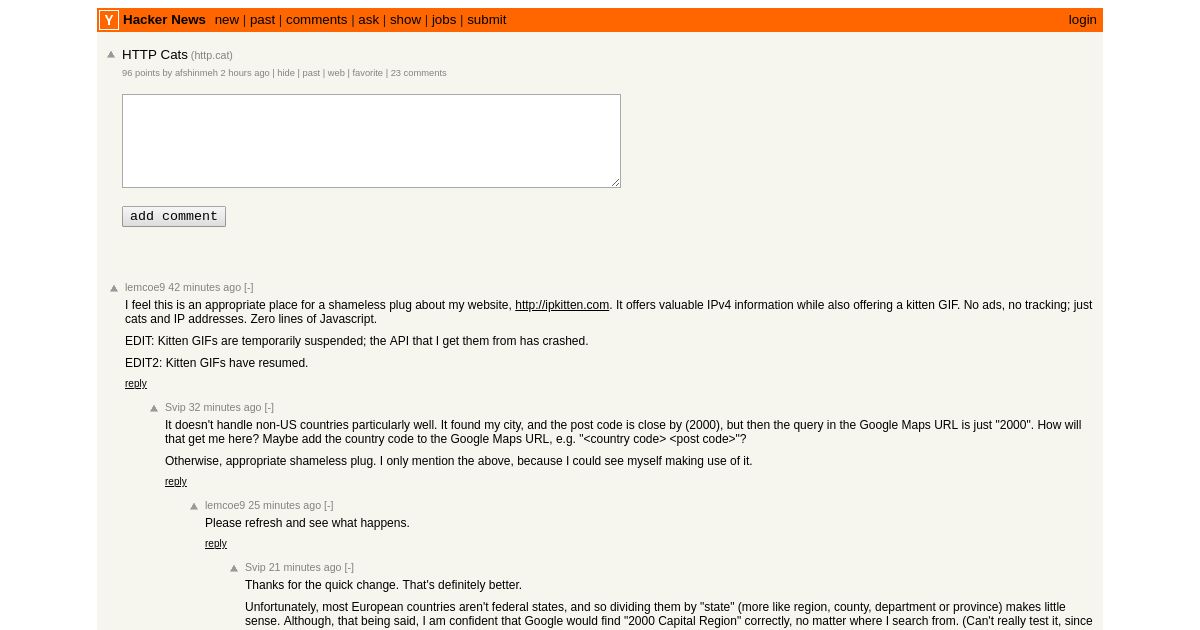
Task: Search the web for this story
Action: 336,73
